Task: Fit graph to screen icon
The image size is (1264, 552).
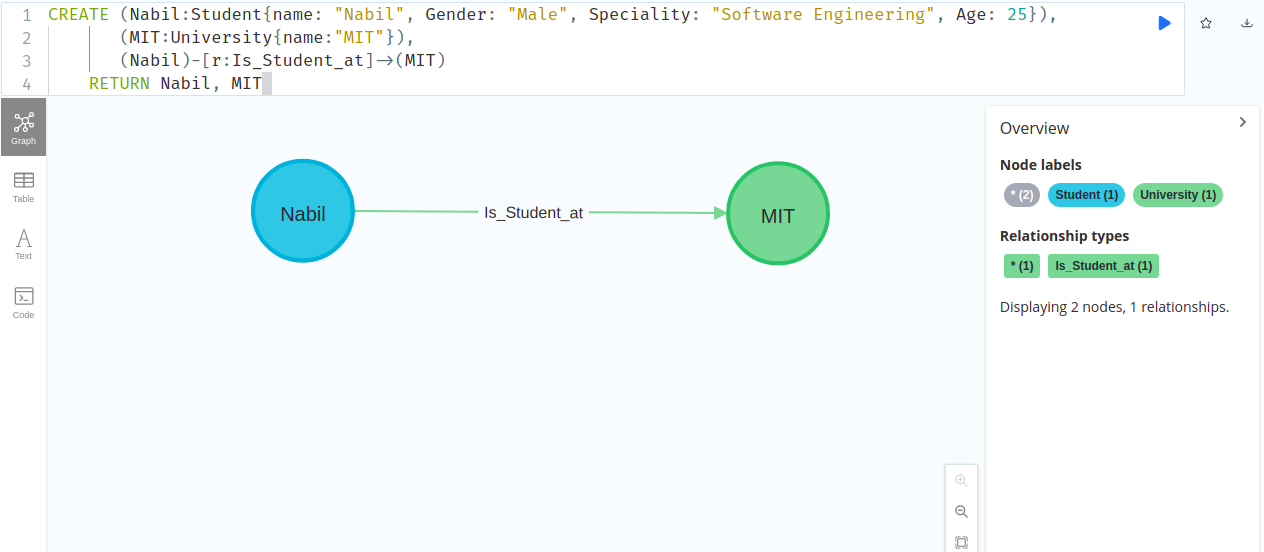Action: click(x=961, y=542)
